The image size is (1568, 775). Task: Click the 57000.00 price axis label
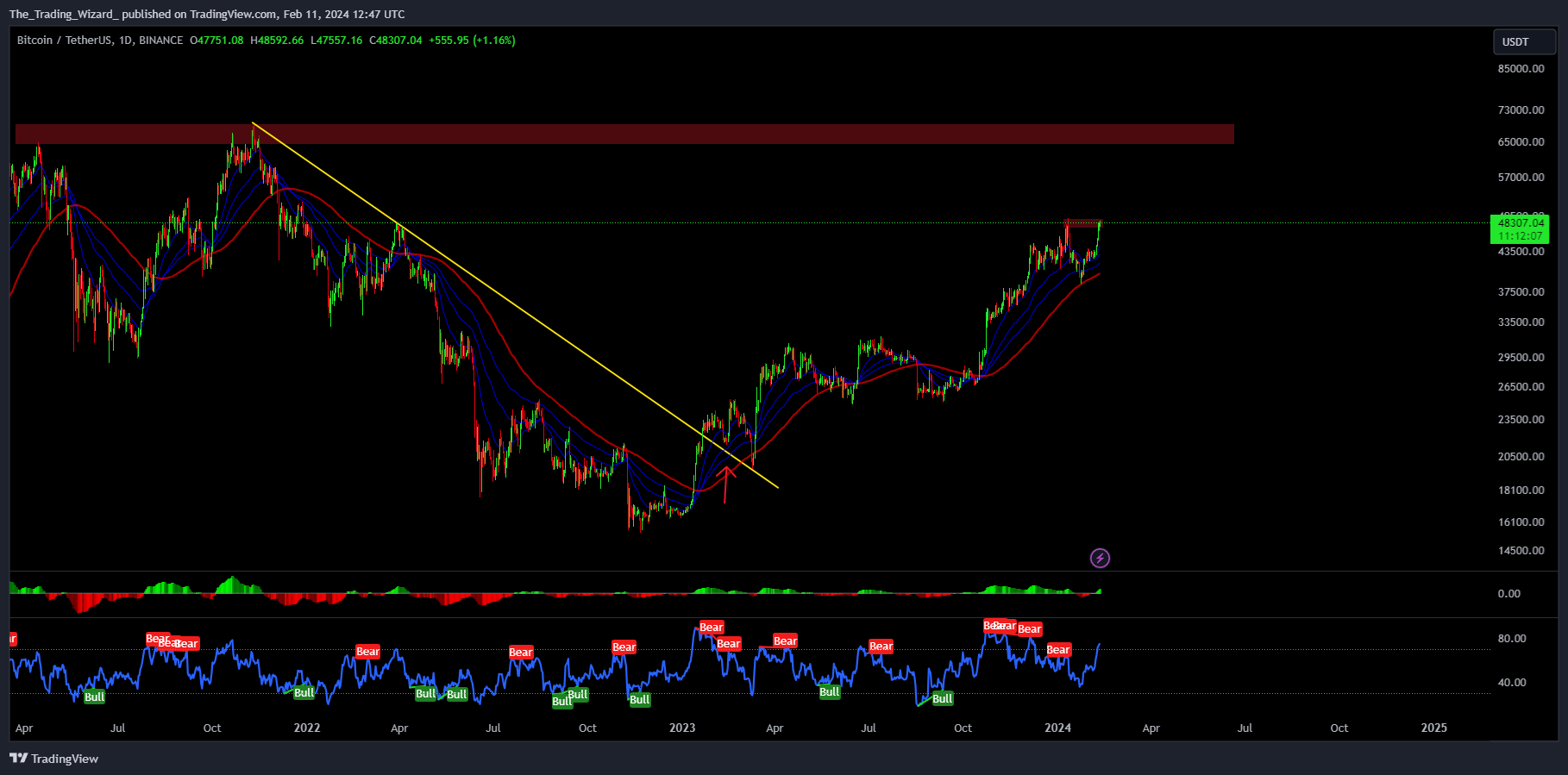[x=1521, y=178]
